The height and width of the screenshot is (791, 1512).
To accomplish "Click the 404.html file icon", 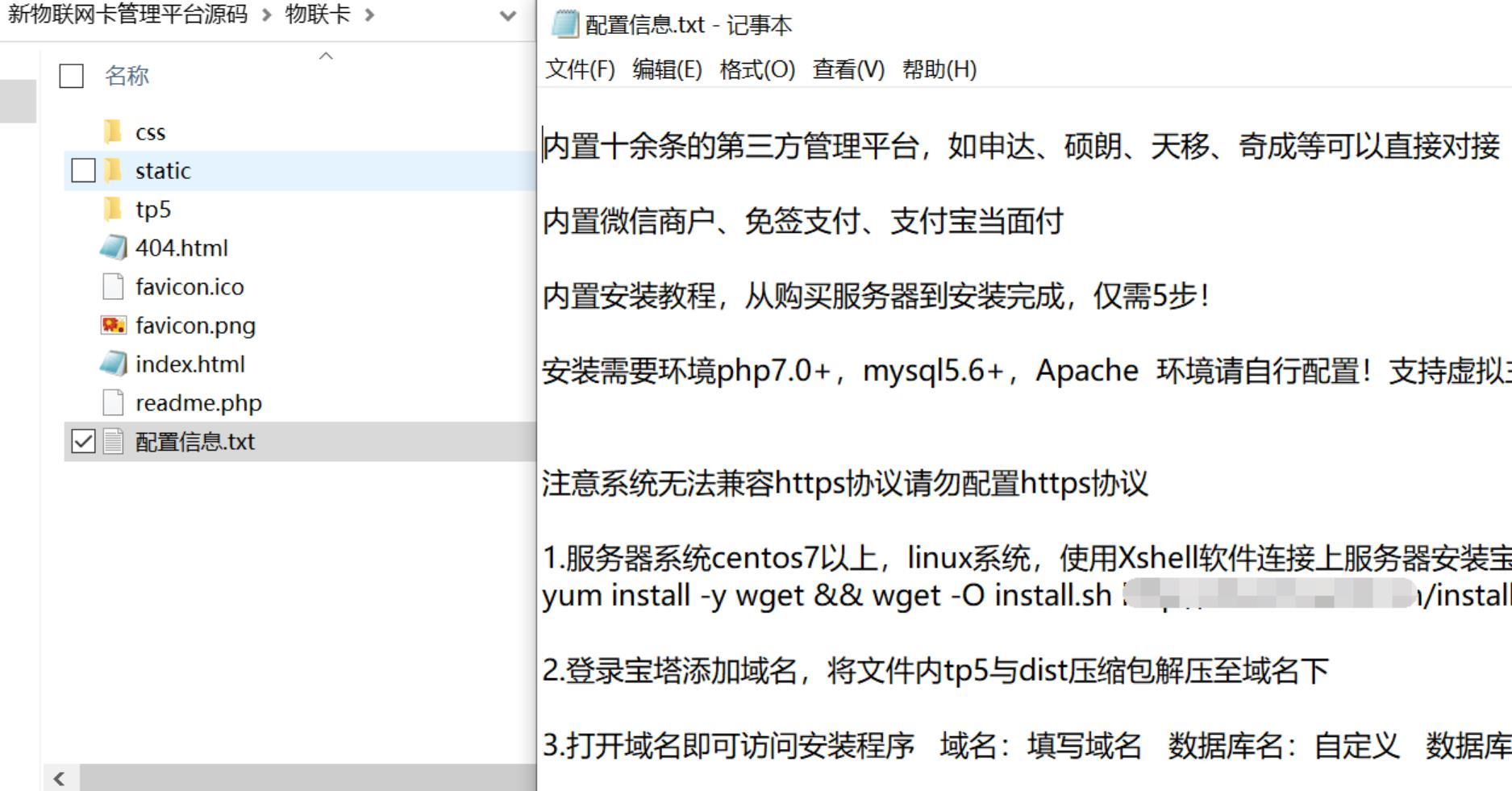I will click(113, 248).
